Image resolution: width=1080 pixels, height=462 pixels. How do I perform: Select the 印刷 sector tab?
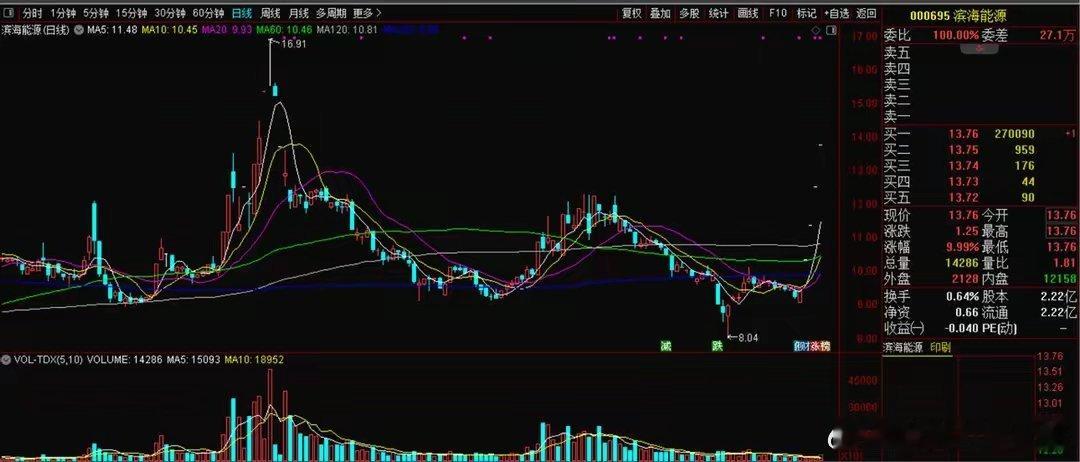940,346
